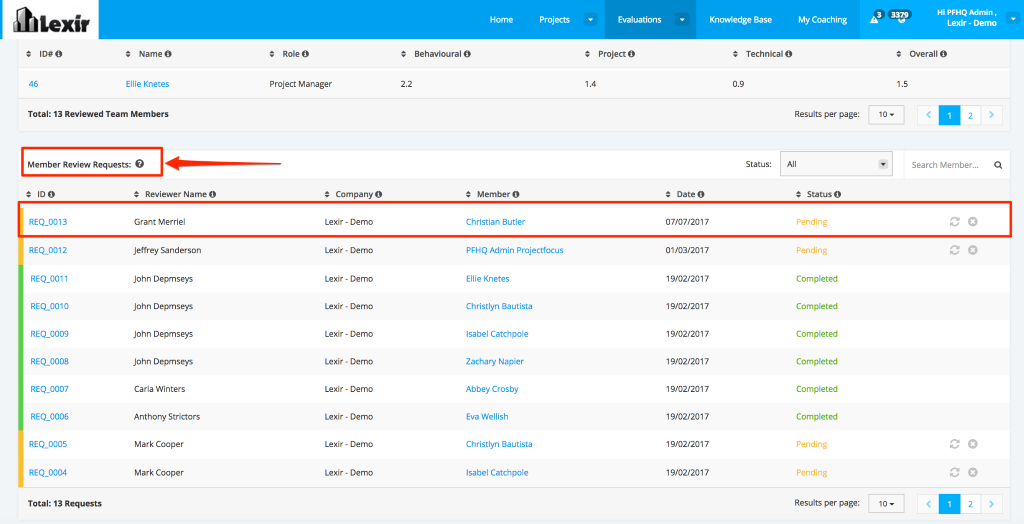Click the Lexir logo
Viewport: 1024px width, 524px height.
click(x=51, y=20)
